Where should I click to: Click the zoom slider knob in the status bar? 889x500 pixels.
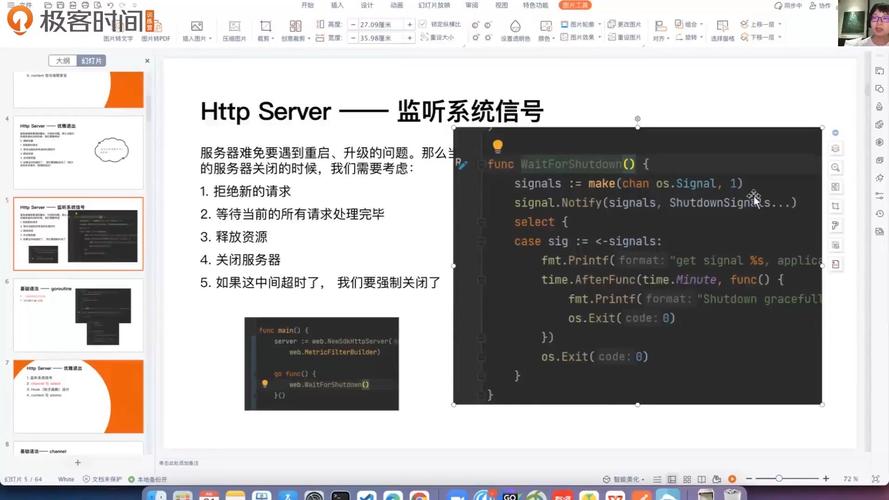tap(779, 479)
